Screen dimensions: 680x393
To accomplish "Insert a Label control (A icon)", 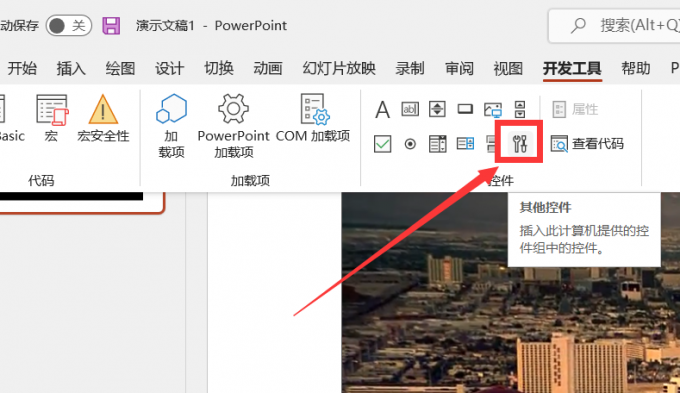I will [x=382, y=109].
